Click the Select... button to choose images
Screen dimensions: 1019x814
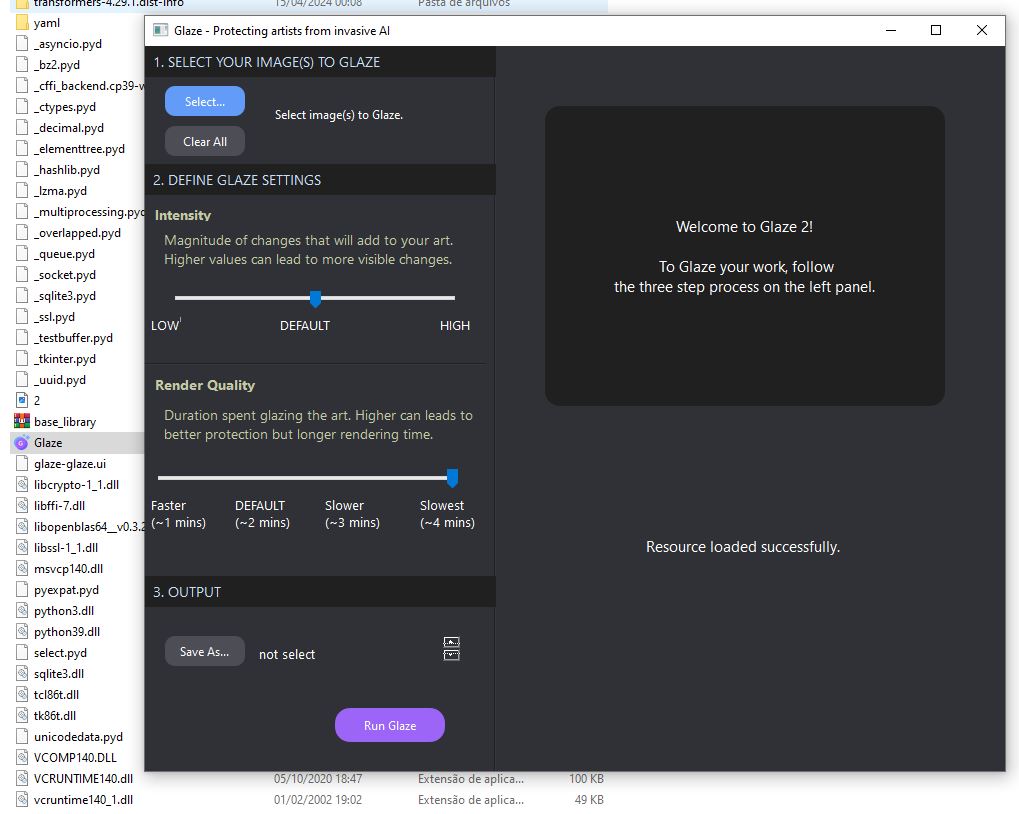pyautogui.click(x=205, y=101)
